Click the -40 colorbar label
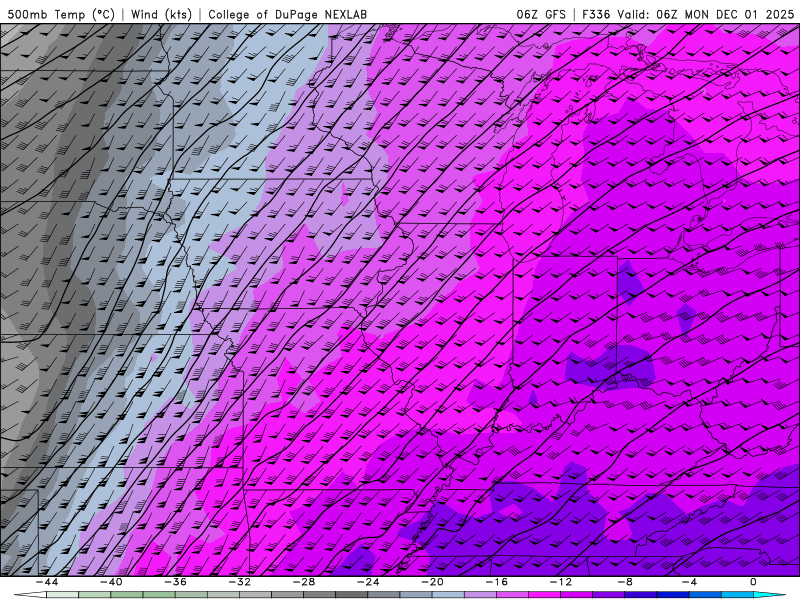 point(111,582)
